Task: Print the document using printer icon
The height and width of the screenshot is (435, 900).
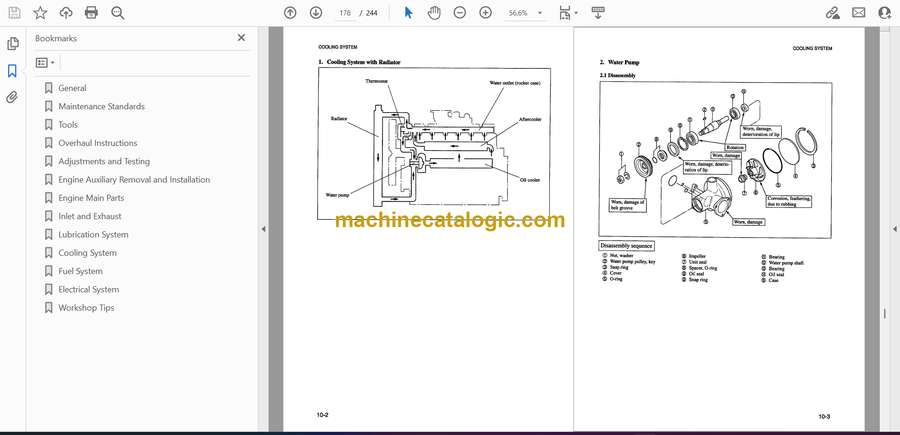Action: coord(92,13)
